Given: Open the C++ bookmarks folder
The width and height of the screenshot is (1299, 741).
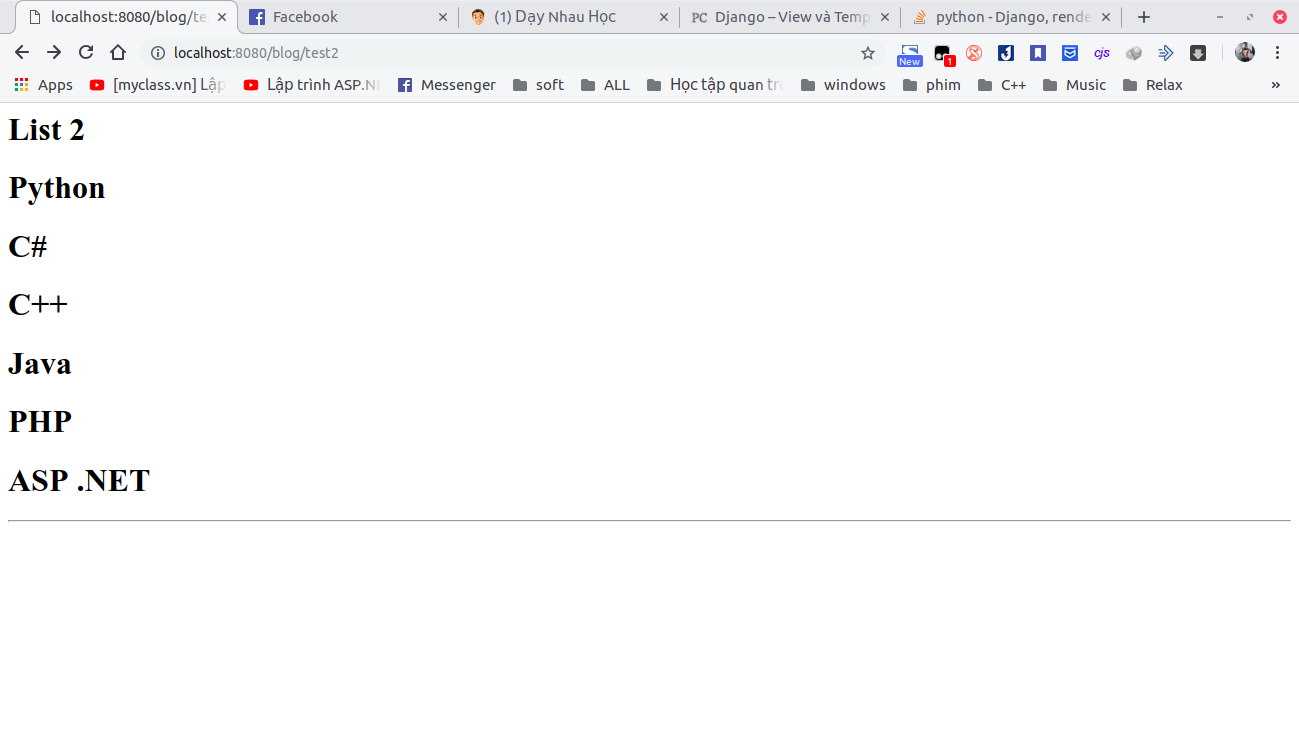Looking at the screenshot, I should (x=1002, y=85).
